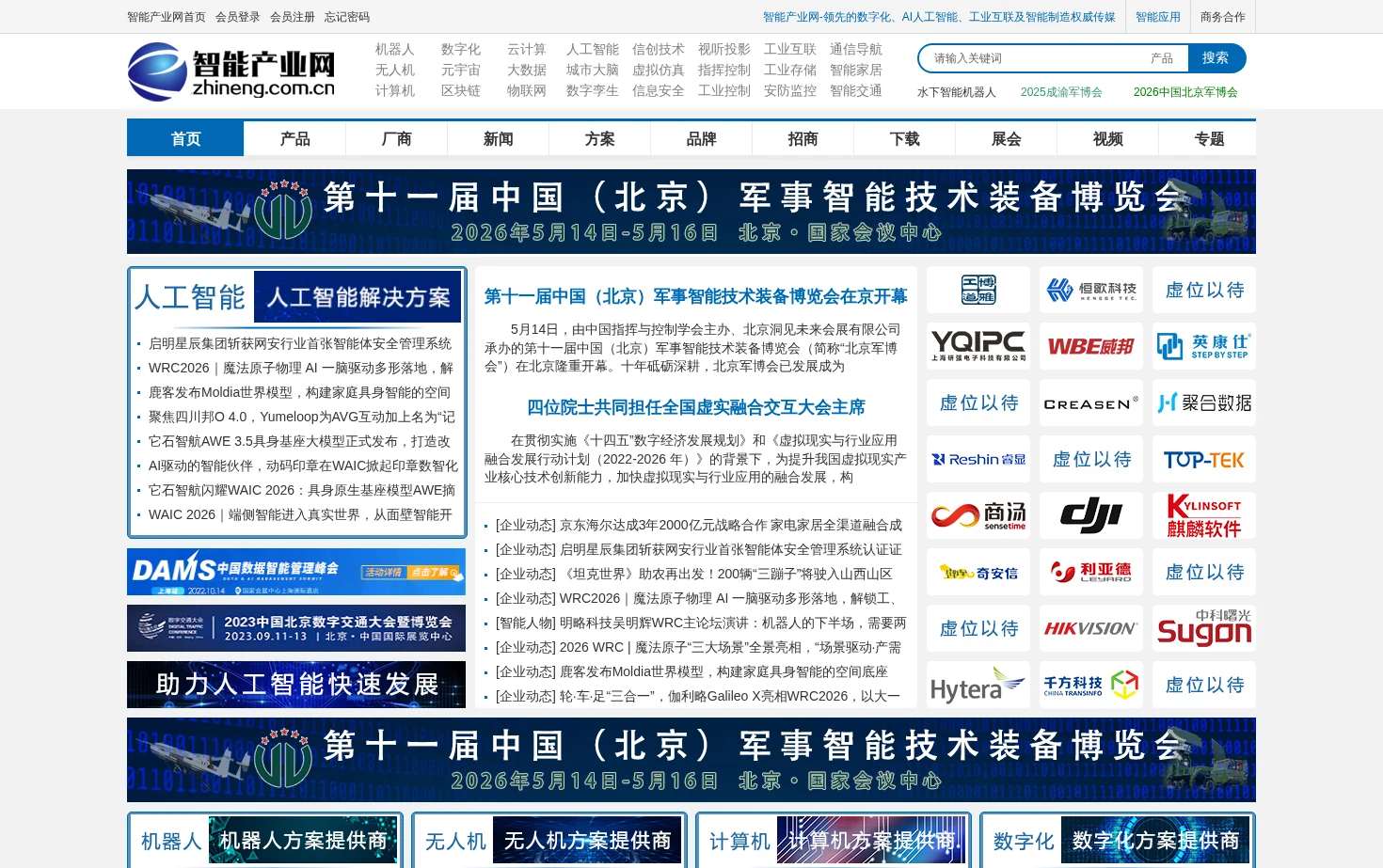Image resolution: width=1383 pixels, height=868 pixels.
Task: Open the 聚合数据 brand logo
Action: point(1204,402)
